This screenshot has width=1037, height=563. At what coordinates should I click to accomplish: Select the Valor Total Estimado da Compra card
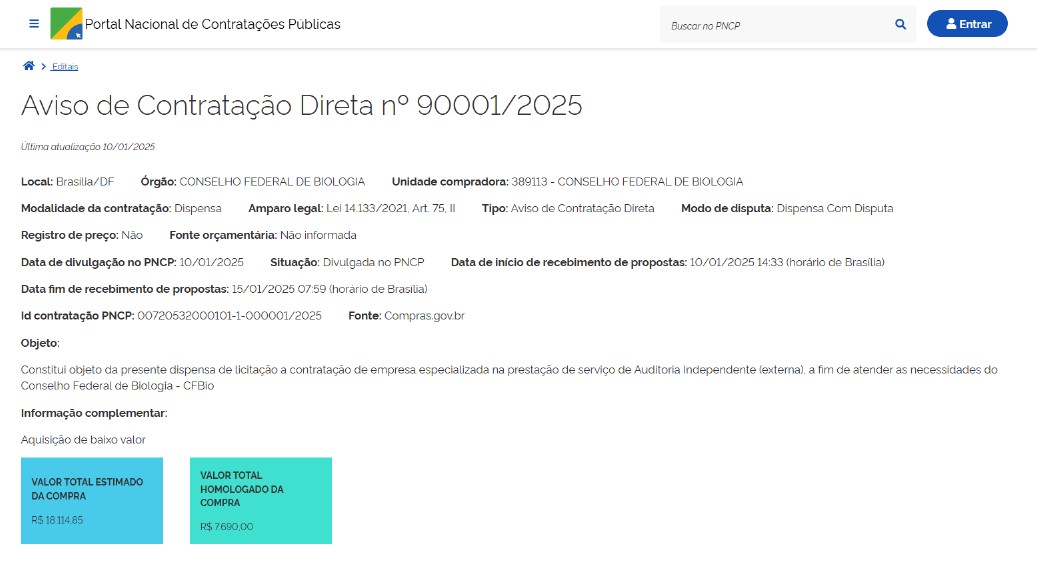(92, 501)
